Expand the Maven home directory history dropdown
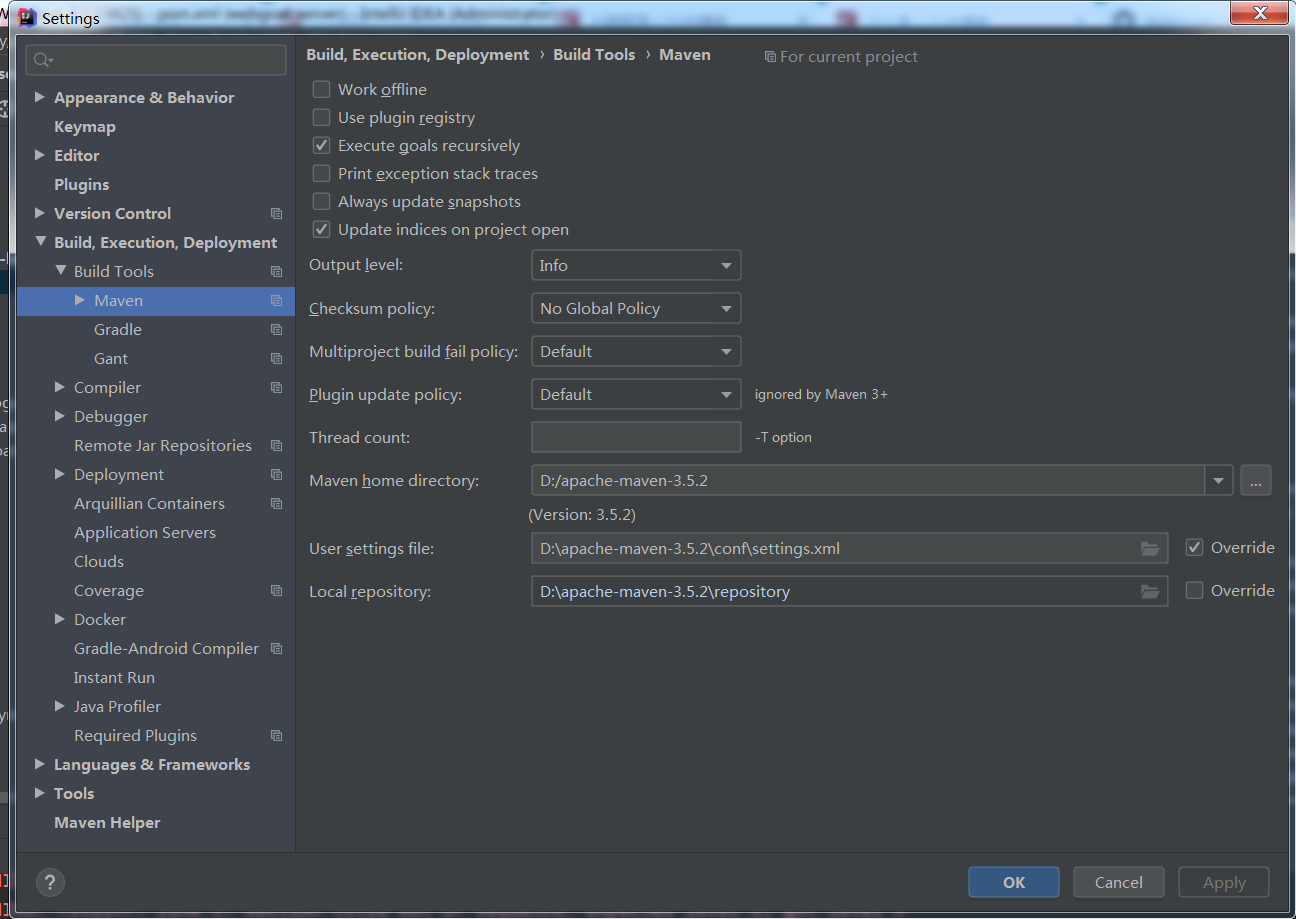Screen dimensions: 1296x919 pyautogui.click(x=1218, y=480)
